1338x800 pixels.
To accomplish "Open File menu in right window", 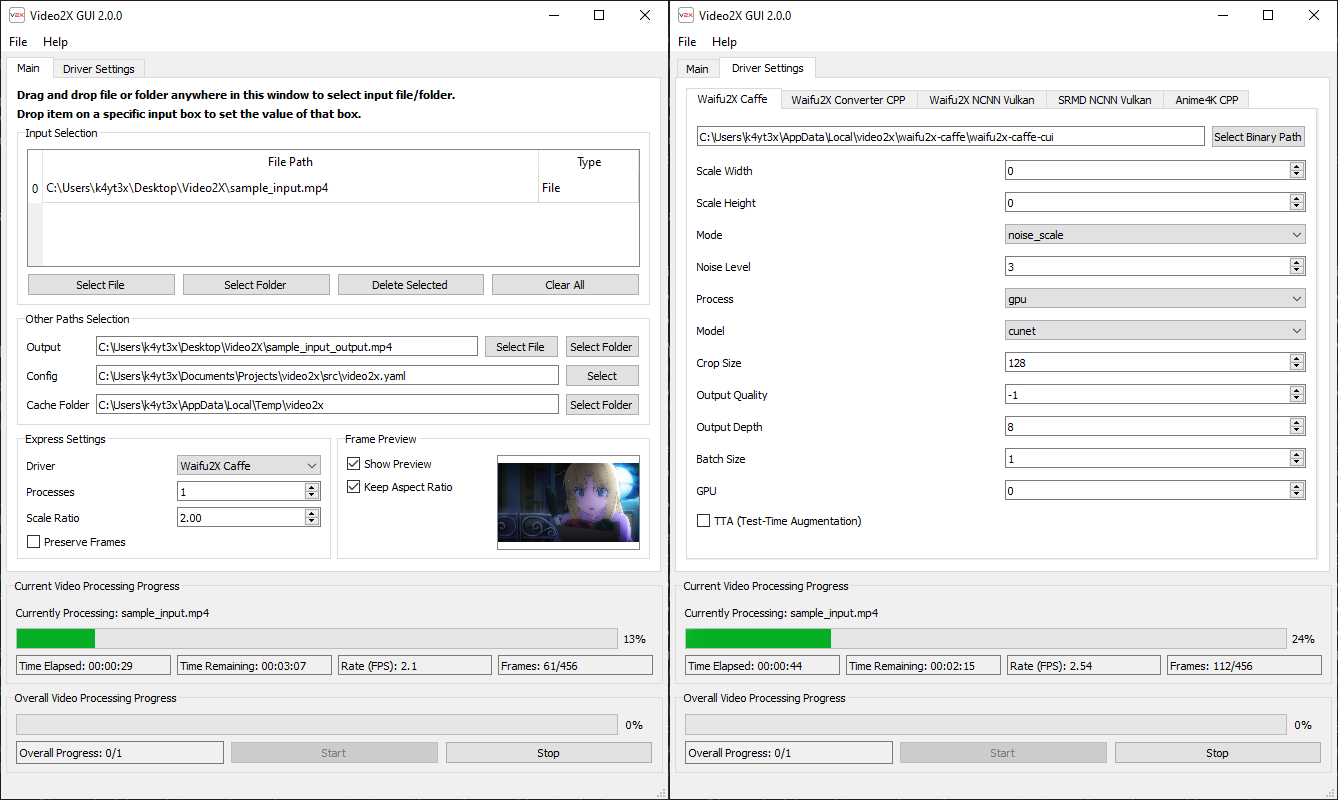I will click(x=687, y=42).
